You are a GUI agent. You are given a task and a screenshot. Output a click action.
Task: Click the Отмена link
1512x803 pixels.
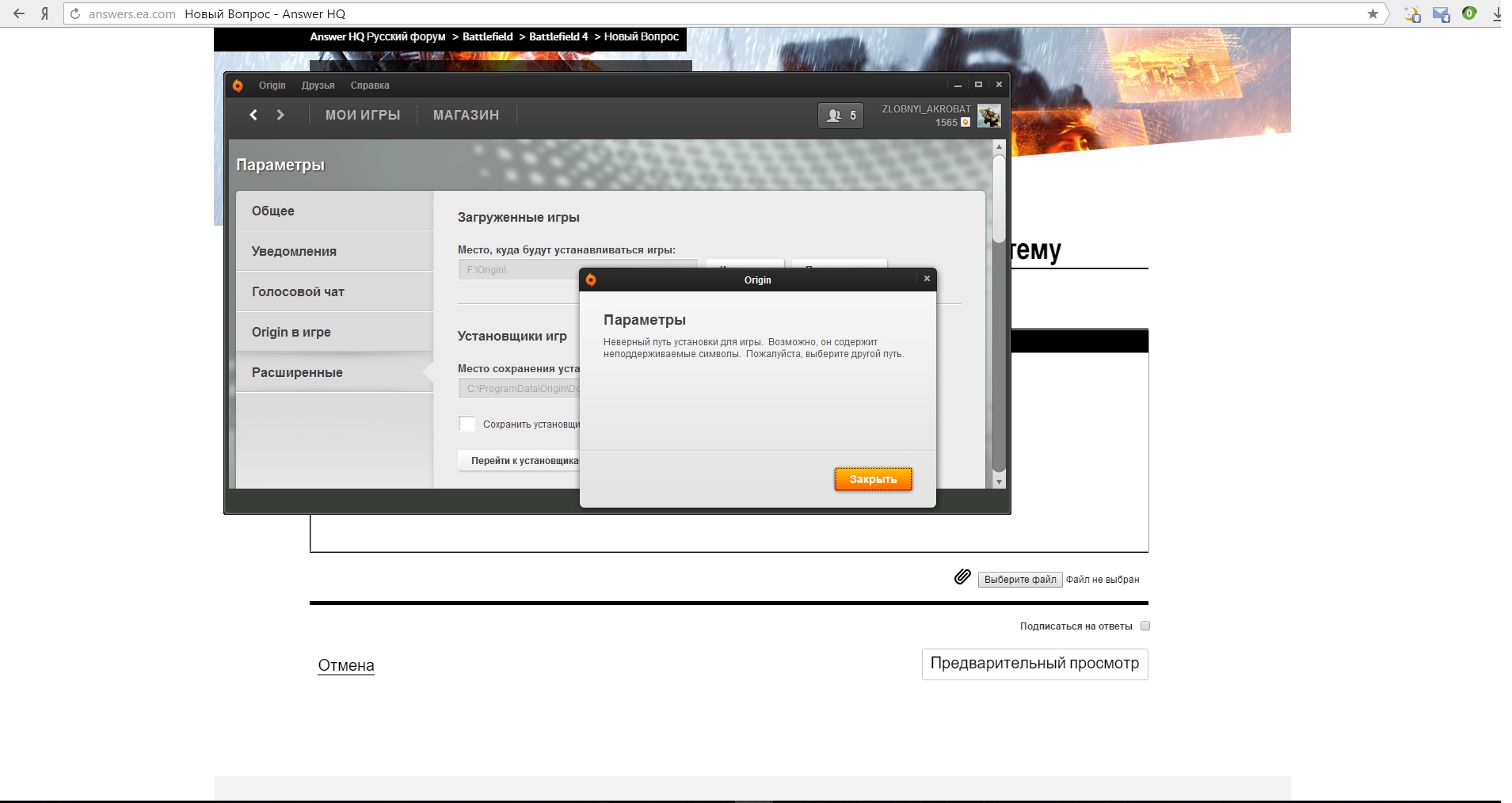[346, 665]
